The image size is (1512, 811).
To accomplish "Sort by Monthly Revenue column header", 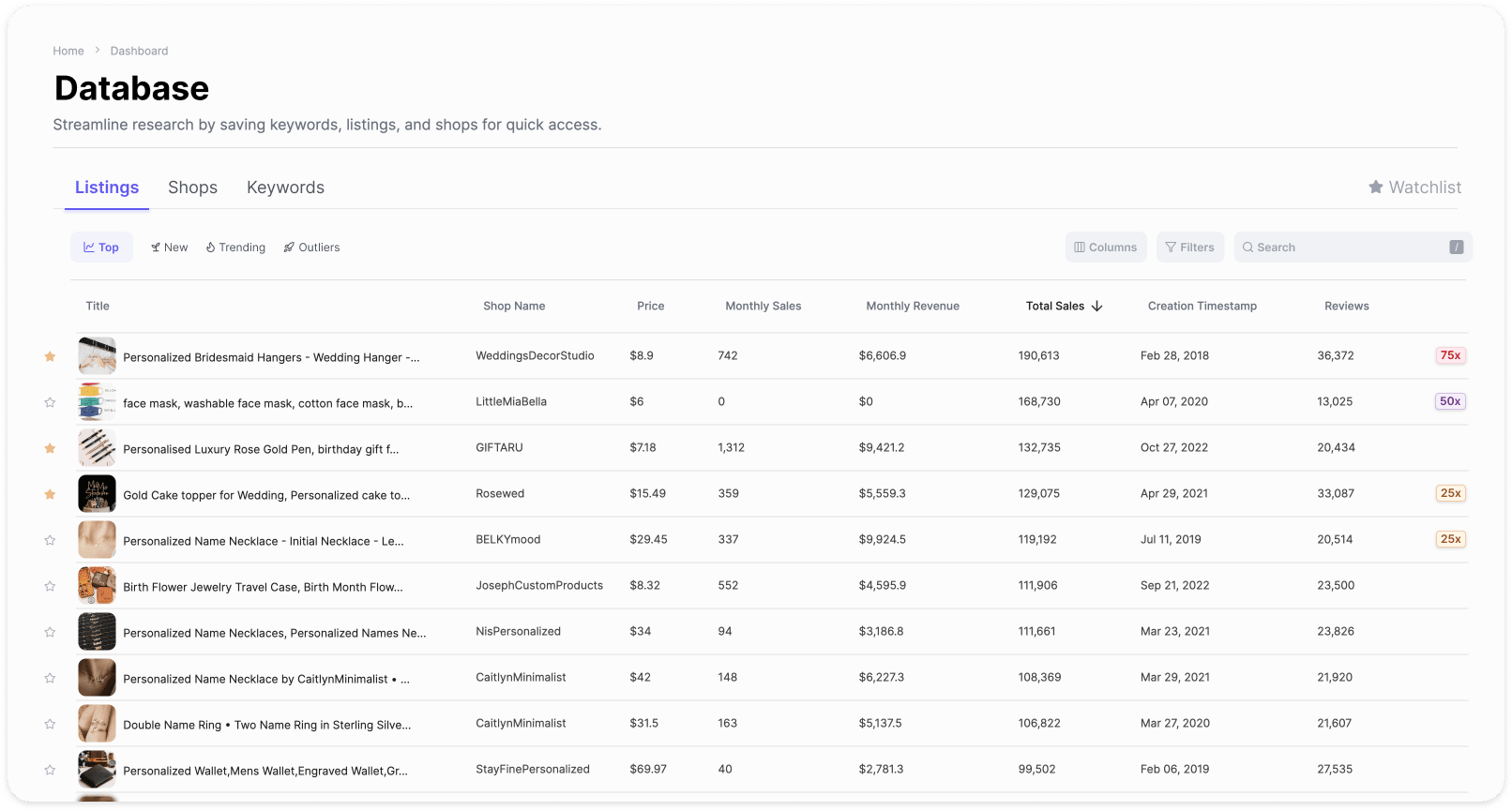I will pyautogui.click(x=913, y=307).
